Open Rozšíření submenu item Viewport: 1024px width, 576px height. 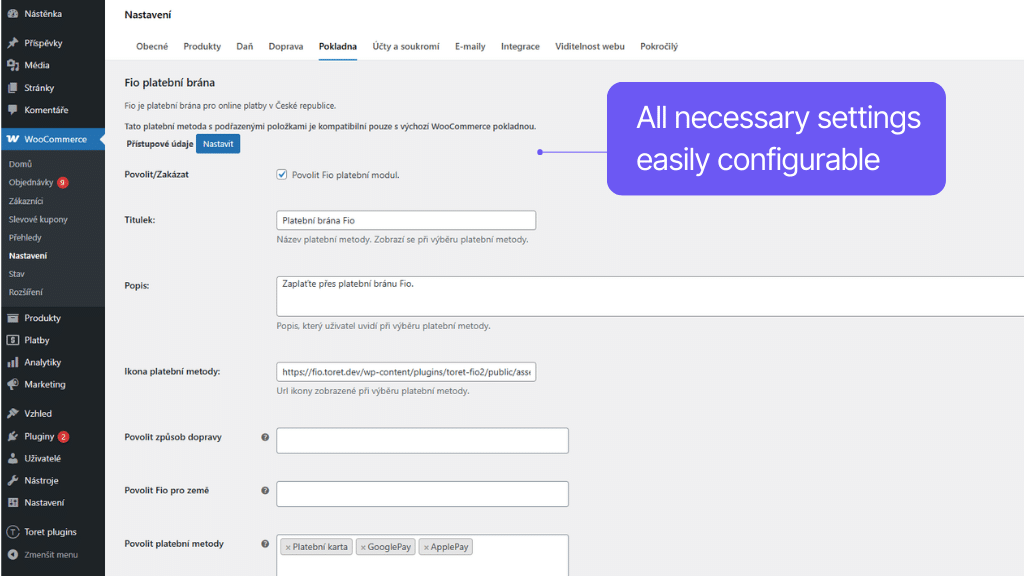tap(25, 292)
